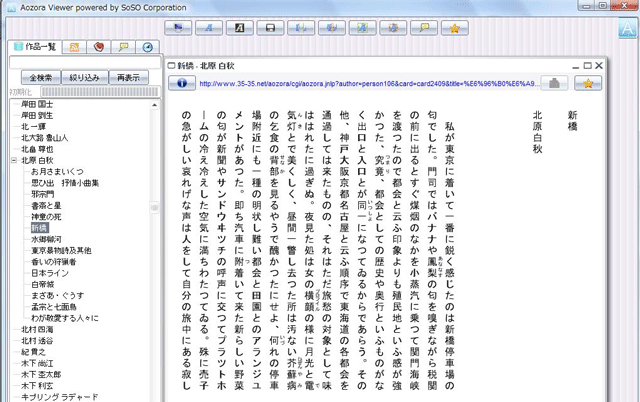Switch to the red heart tab

pyautogui.click(x=98, y=47)
